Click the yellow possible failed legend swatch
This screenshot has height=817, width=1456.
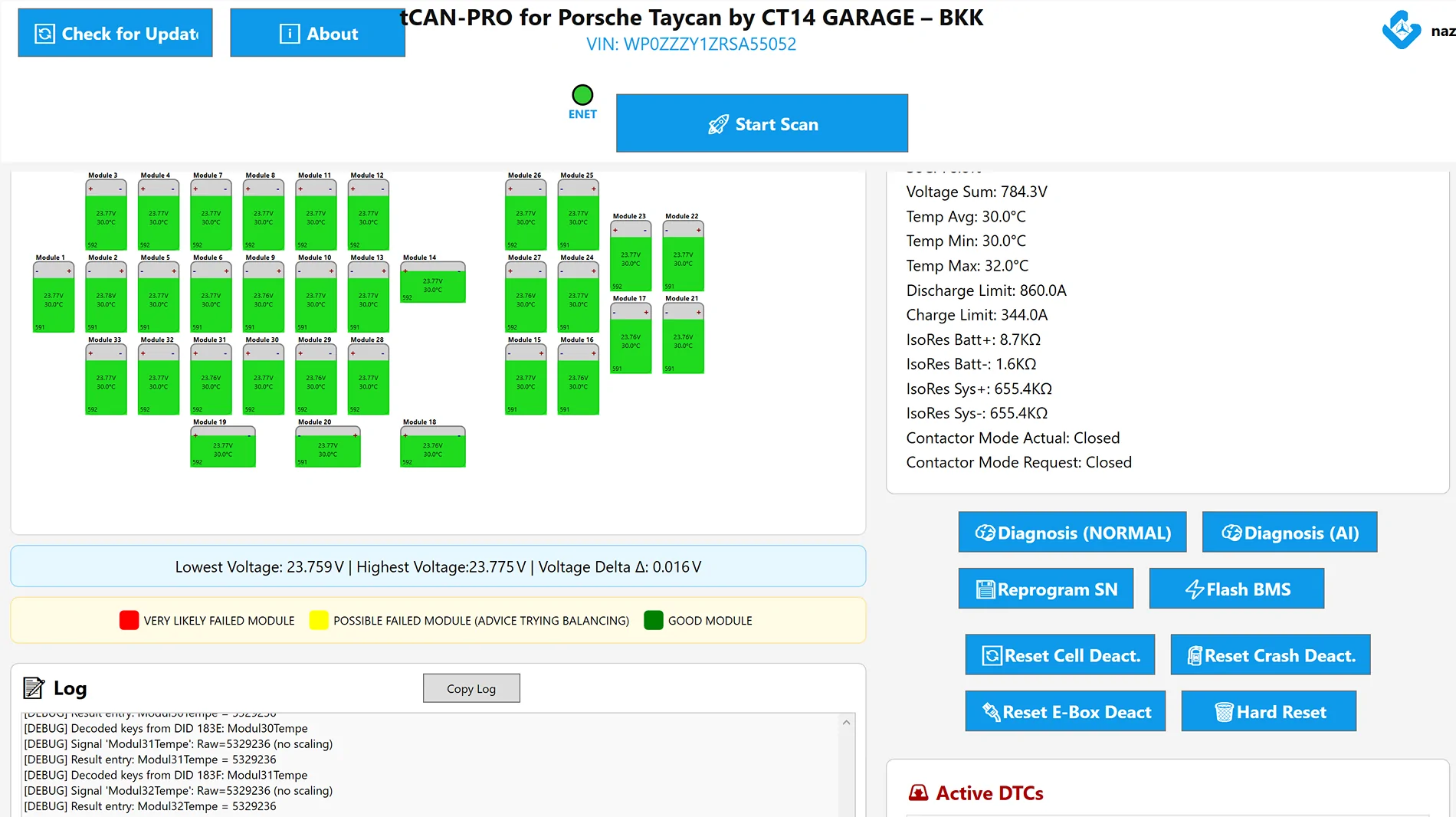[x=319, y=620]
